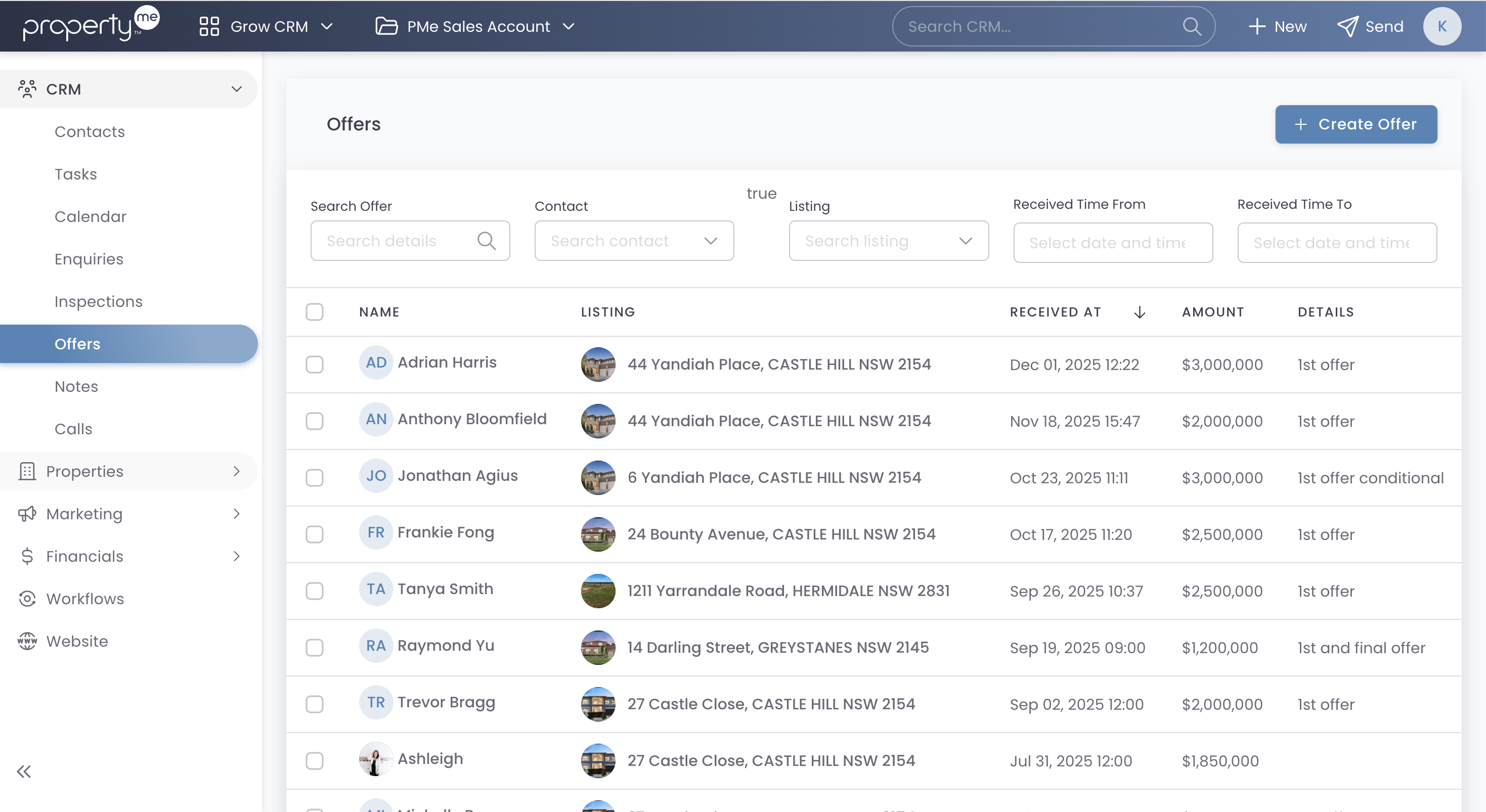
Task: Check the Raymond Yu offer row
Action: 315,648
